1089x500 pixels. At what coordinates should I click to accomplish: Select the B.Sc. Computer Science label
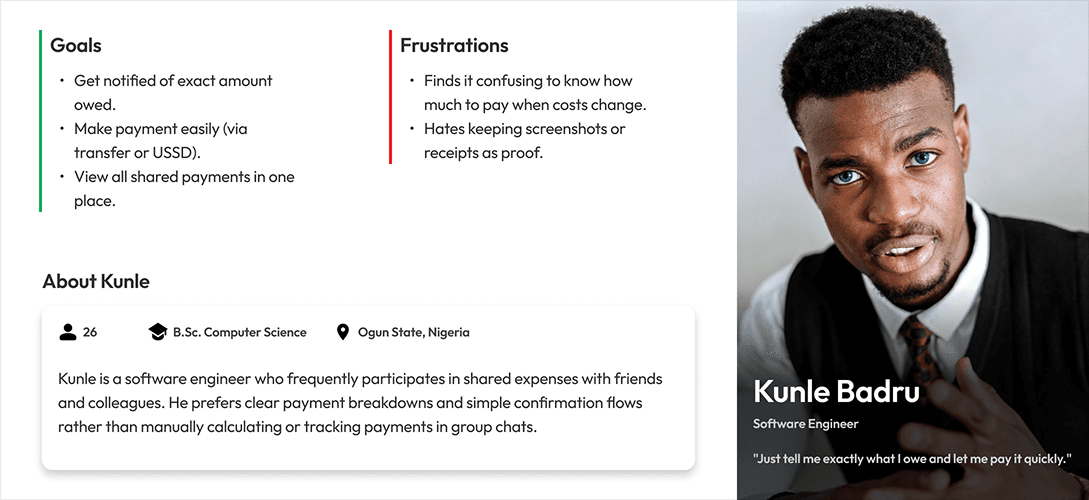pos(239,332)
